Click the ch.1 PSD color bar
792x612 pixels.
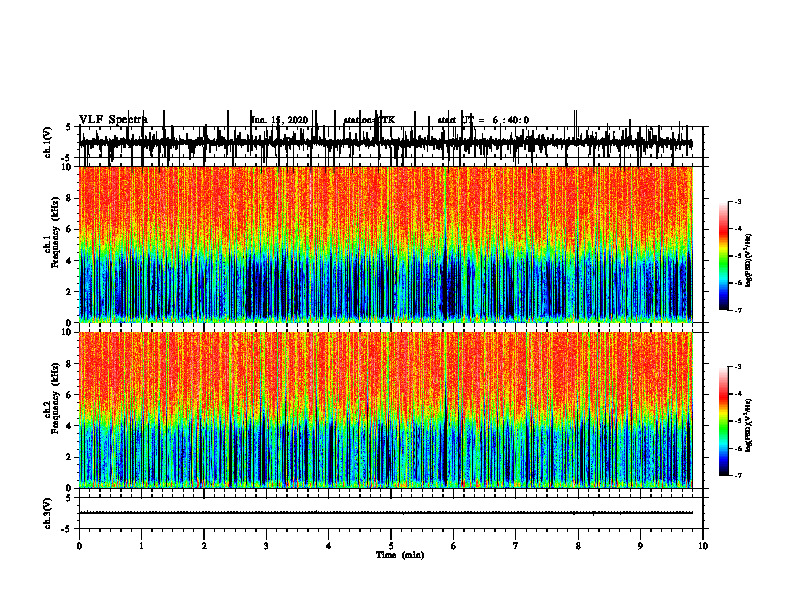coord(724,256)
